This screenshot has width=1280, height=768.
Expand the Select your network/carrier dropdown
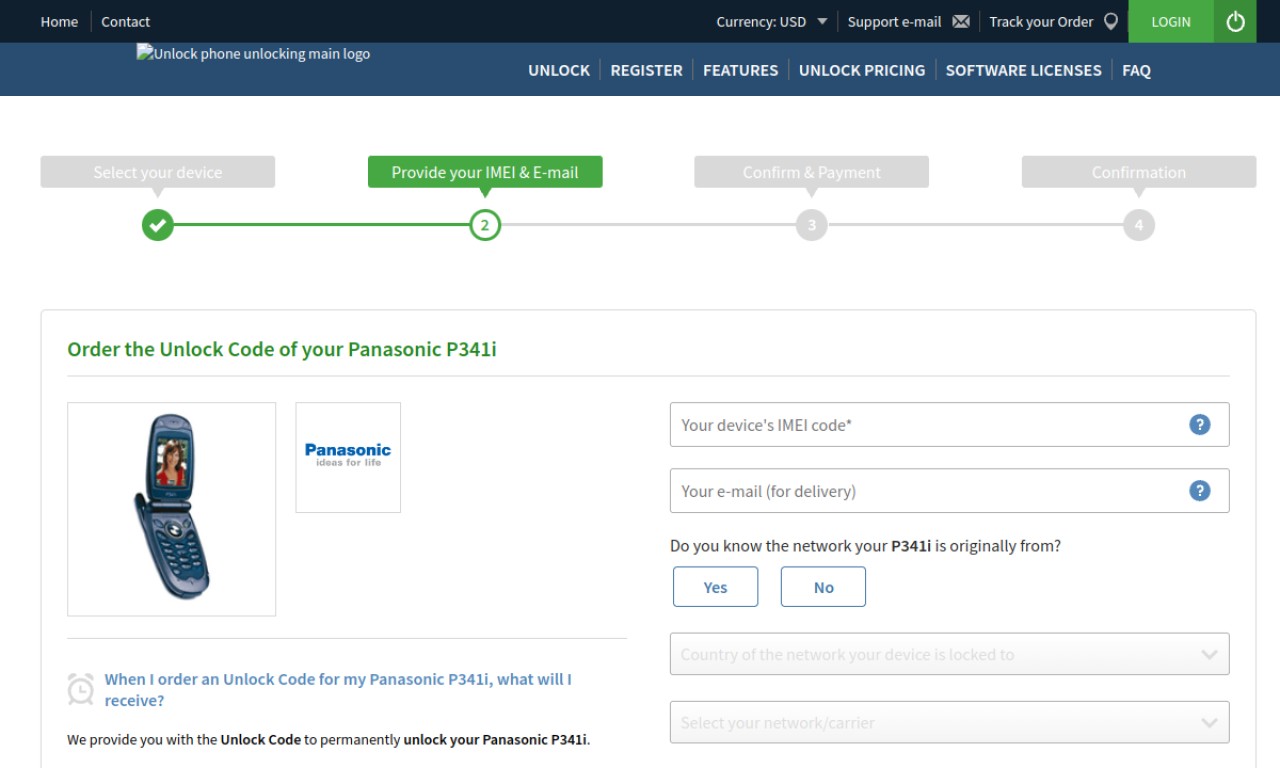[949, 722]
